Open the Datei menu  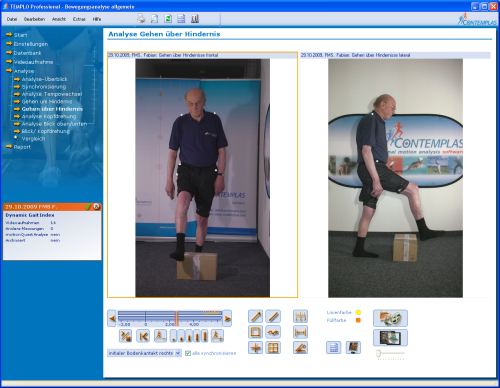point(12,19)
